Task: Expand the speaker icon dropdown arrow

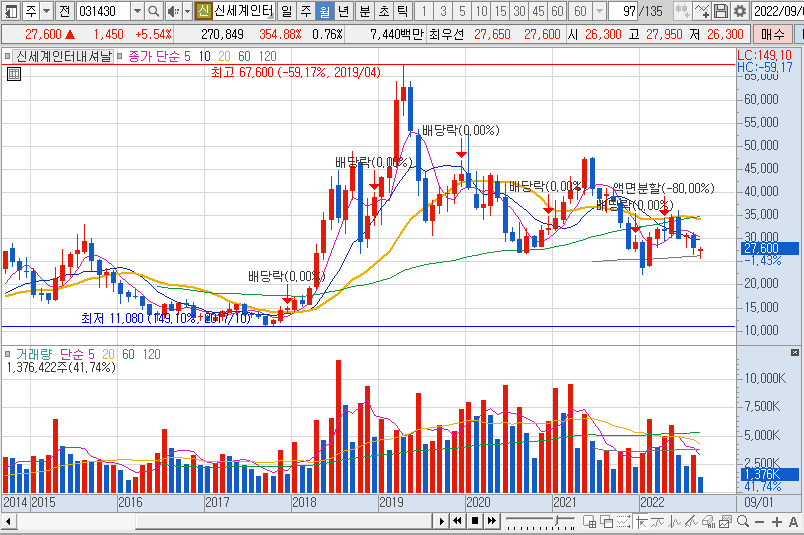Action: pyautogui.click(x=186, y=11)
